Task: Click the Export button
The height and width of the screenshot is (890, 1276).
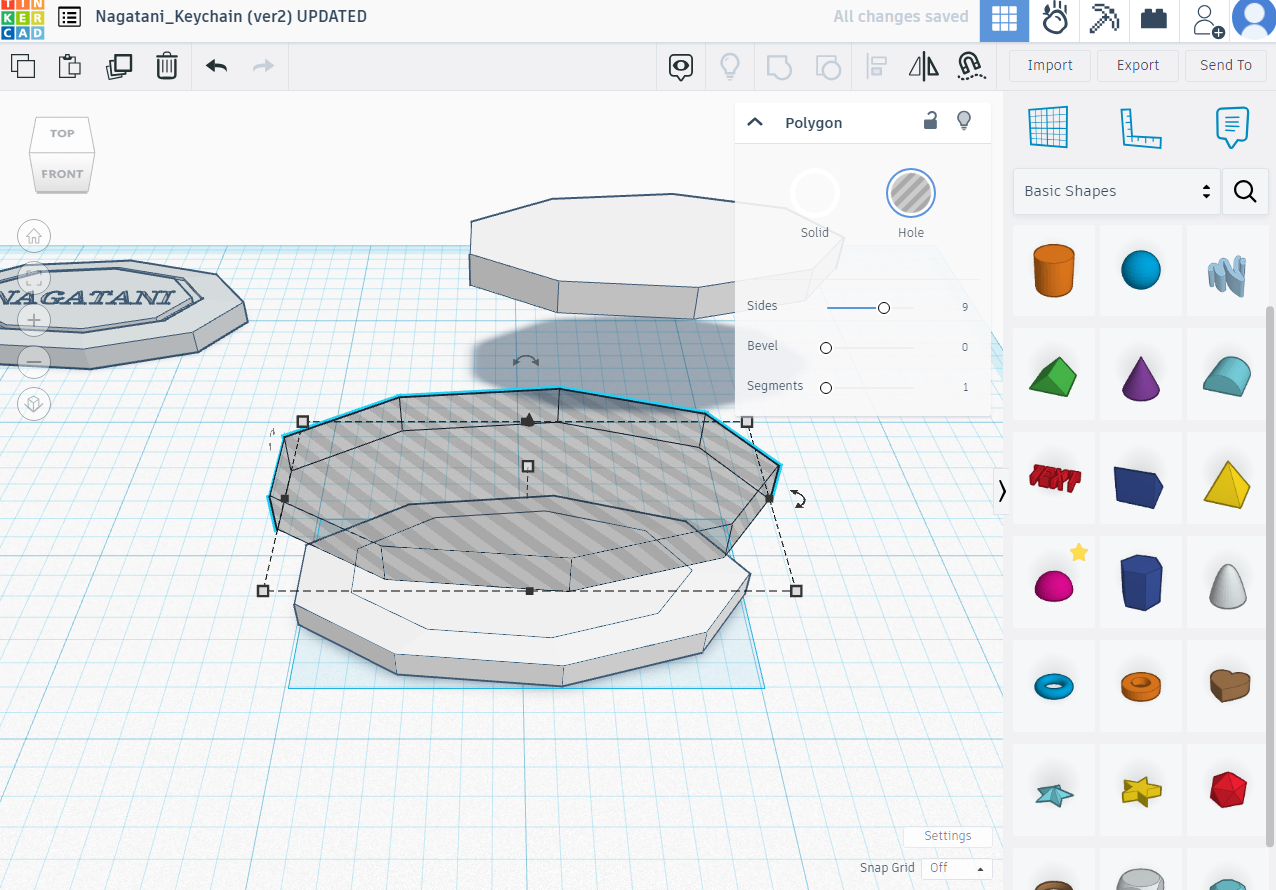Action: coord(1137,65)
